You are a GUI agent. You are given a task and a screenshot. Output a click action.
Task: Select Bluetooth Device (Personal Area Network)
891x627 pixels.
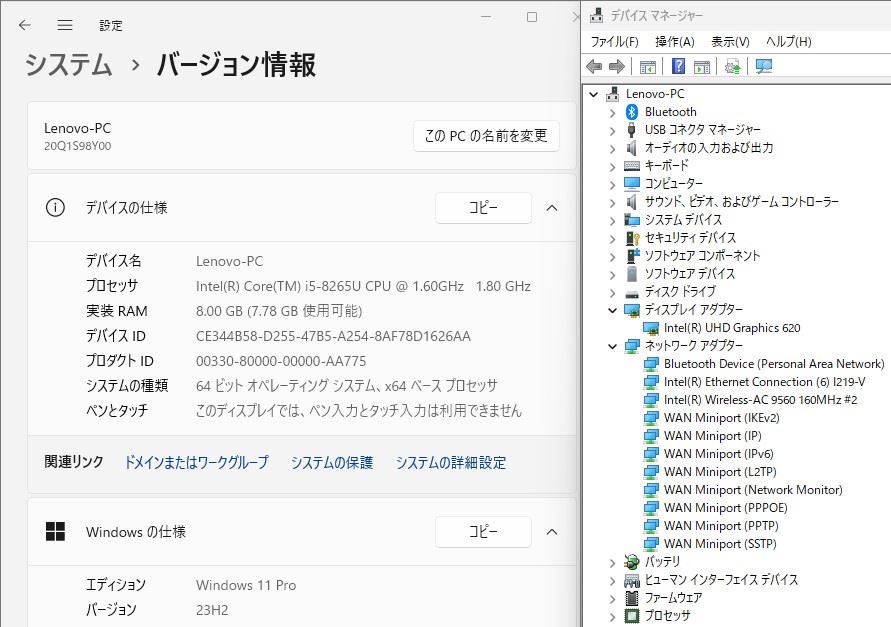point(774,364)
